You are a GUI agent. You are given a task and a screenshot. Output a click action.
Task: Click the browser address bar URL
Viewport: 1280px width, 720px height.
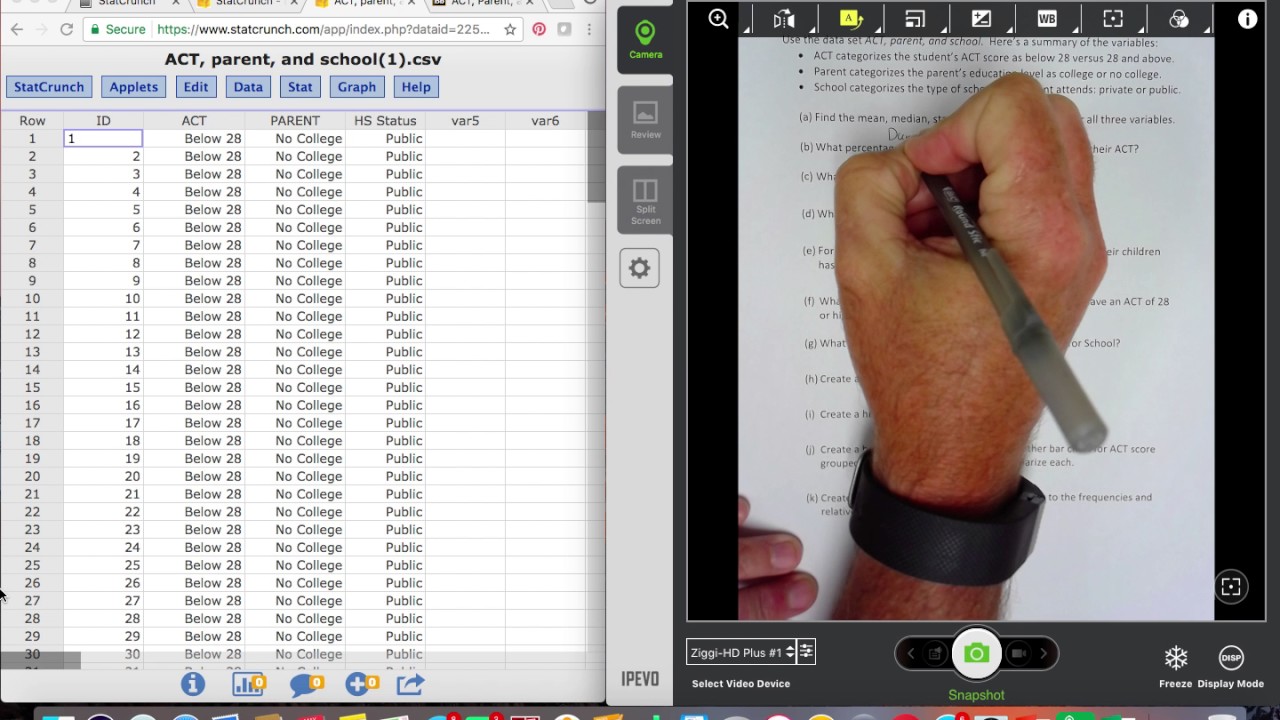point(323,30)
